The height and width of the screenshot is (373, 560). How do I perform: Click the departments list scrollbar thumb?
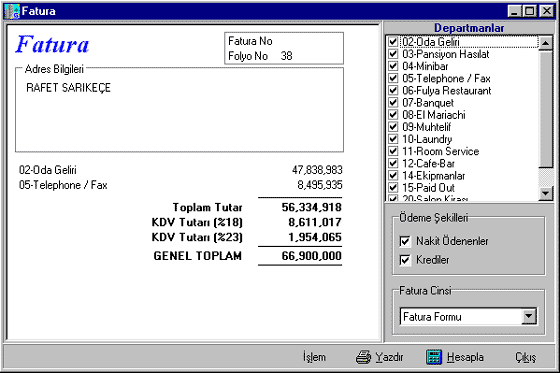pos(545,109)
